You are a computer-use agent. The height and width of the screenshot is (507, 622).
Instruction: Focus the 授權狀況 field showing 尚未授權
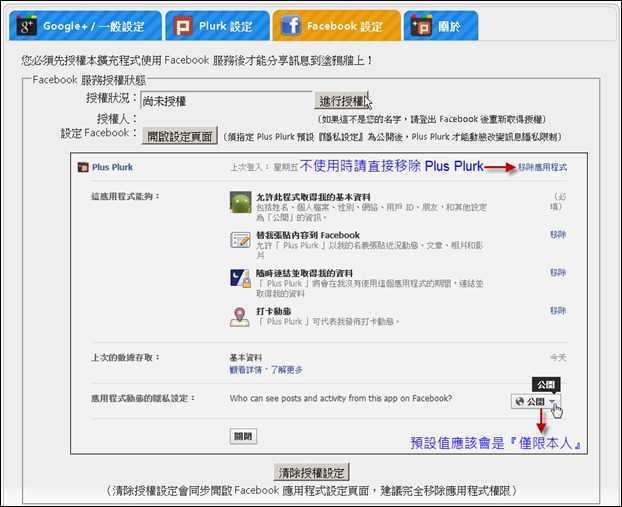pos(227,101)
